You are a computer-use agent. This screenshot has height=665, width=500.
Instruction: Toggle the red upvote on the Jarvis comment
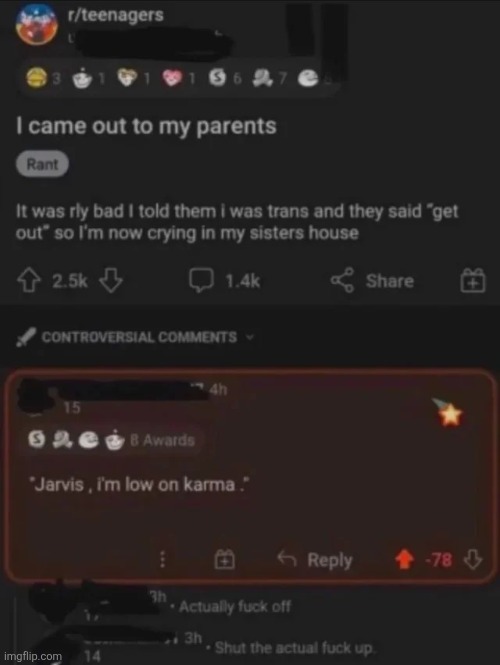click(404, 560)
